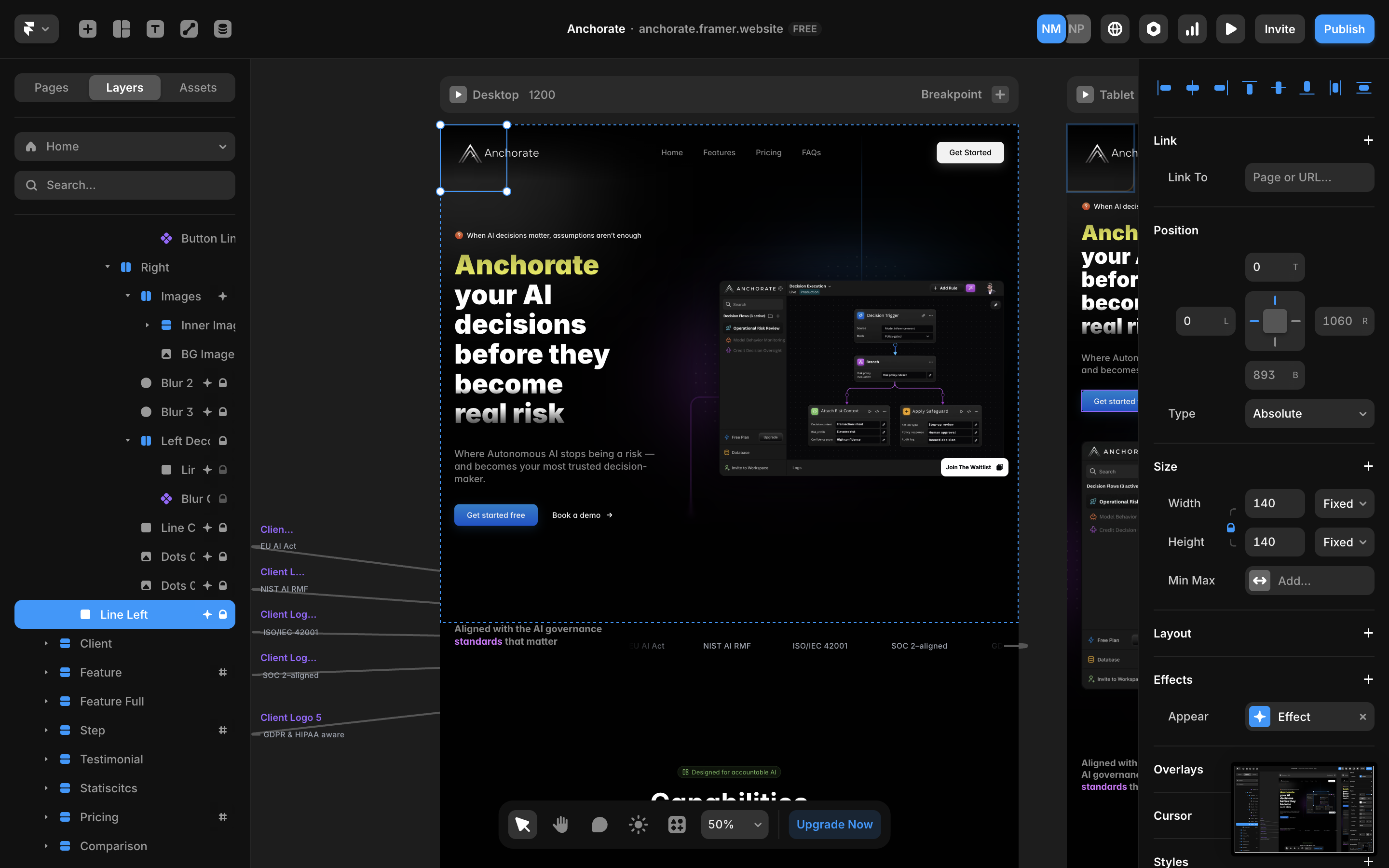Open the Layout tool in top toolbar

[x=121, y=29]
